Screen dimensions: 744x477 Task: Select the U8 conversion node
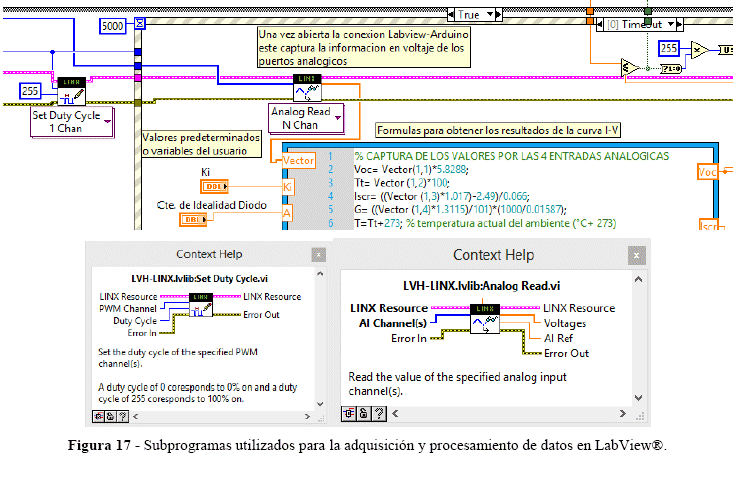[x=726, y=50]
